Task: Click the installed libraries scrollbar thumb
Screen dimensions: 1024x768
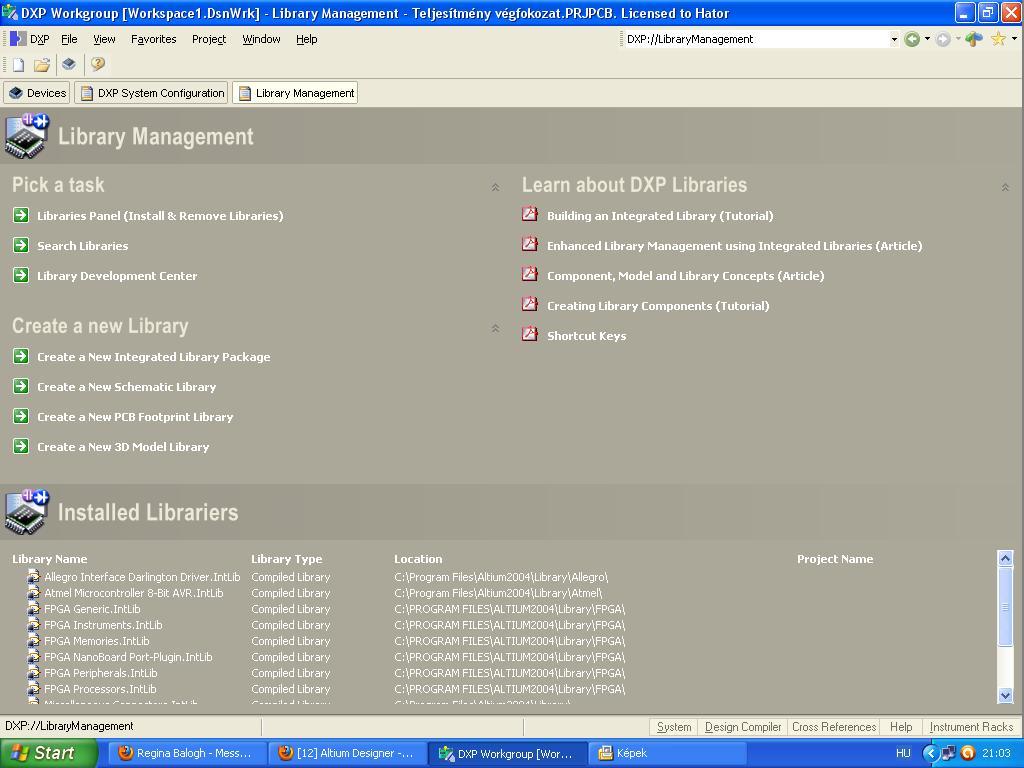Action: 1005,607
